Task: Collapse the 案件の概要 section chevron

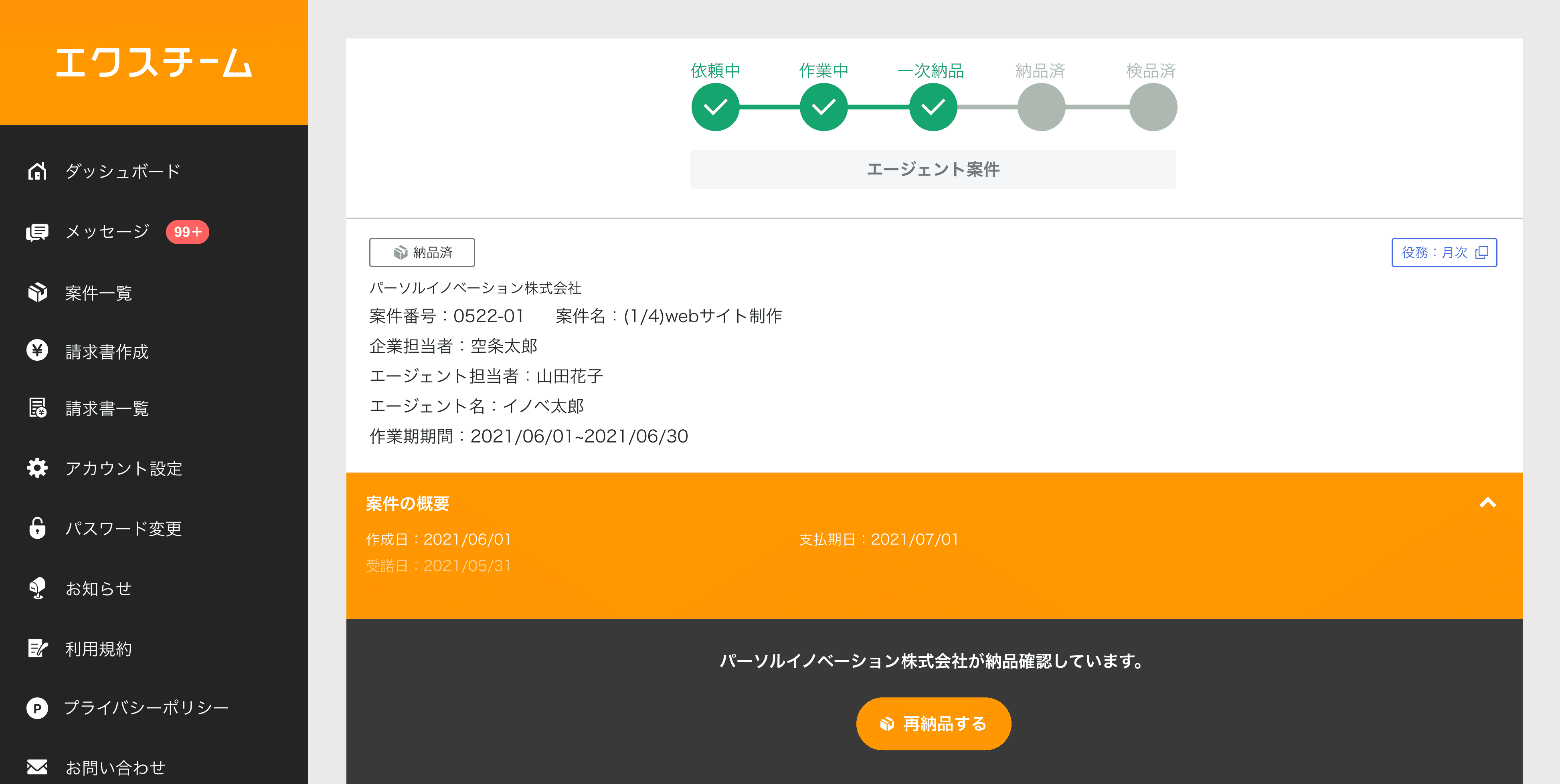Action: [1487, 503]
